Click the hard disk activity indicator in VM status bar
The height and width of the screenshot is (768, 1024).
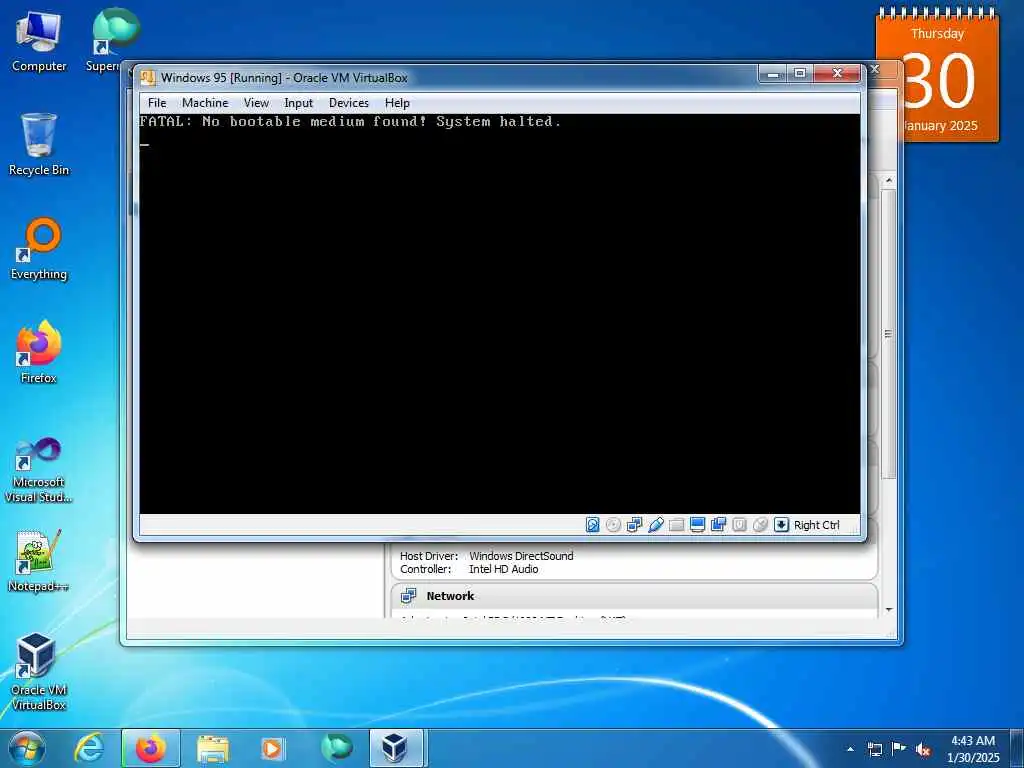tap(592, 525)
